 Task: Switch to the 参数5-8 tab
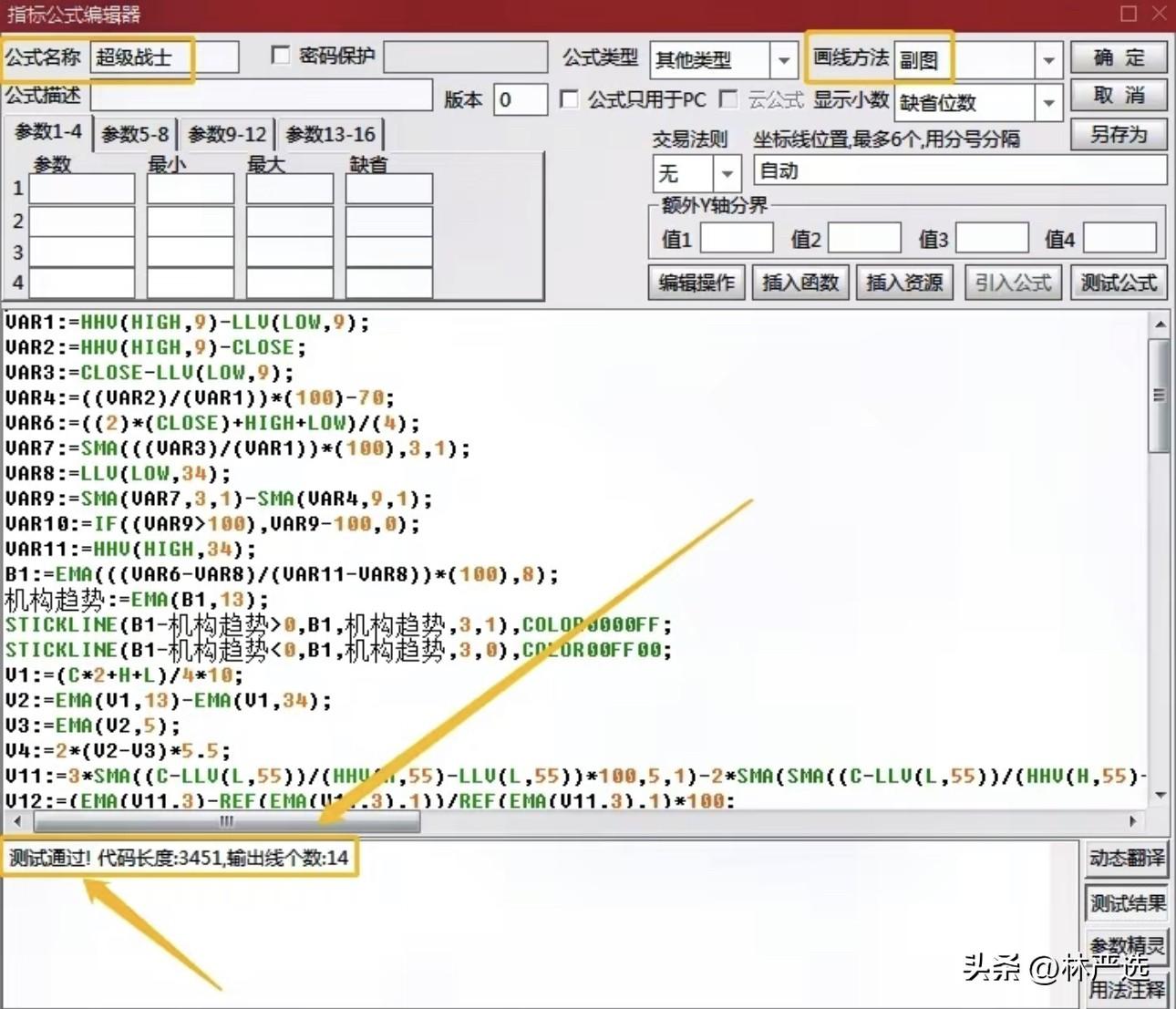coord(135,135)
